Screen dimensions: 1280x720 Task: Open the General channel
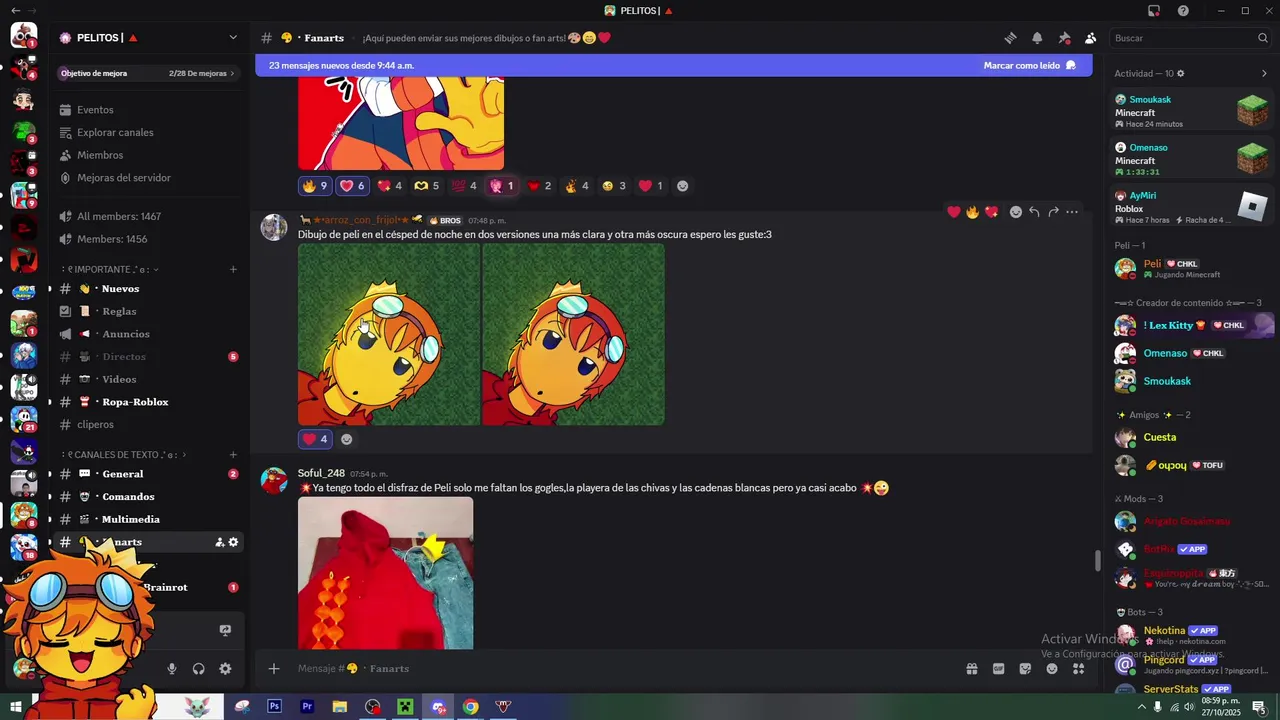[x=148, y=474]
